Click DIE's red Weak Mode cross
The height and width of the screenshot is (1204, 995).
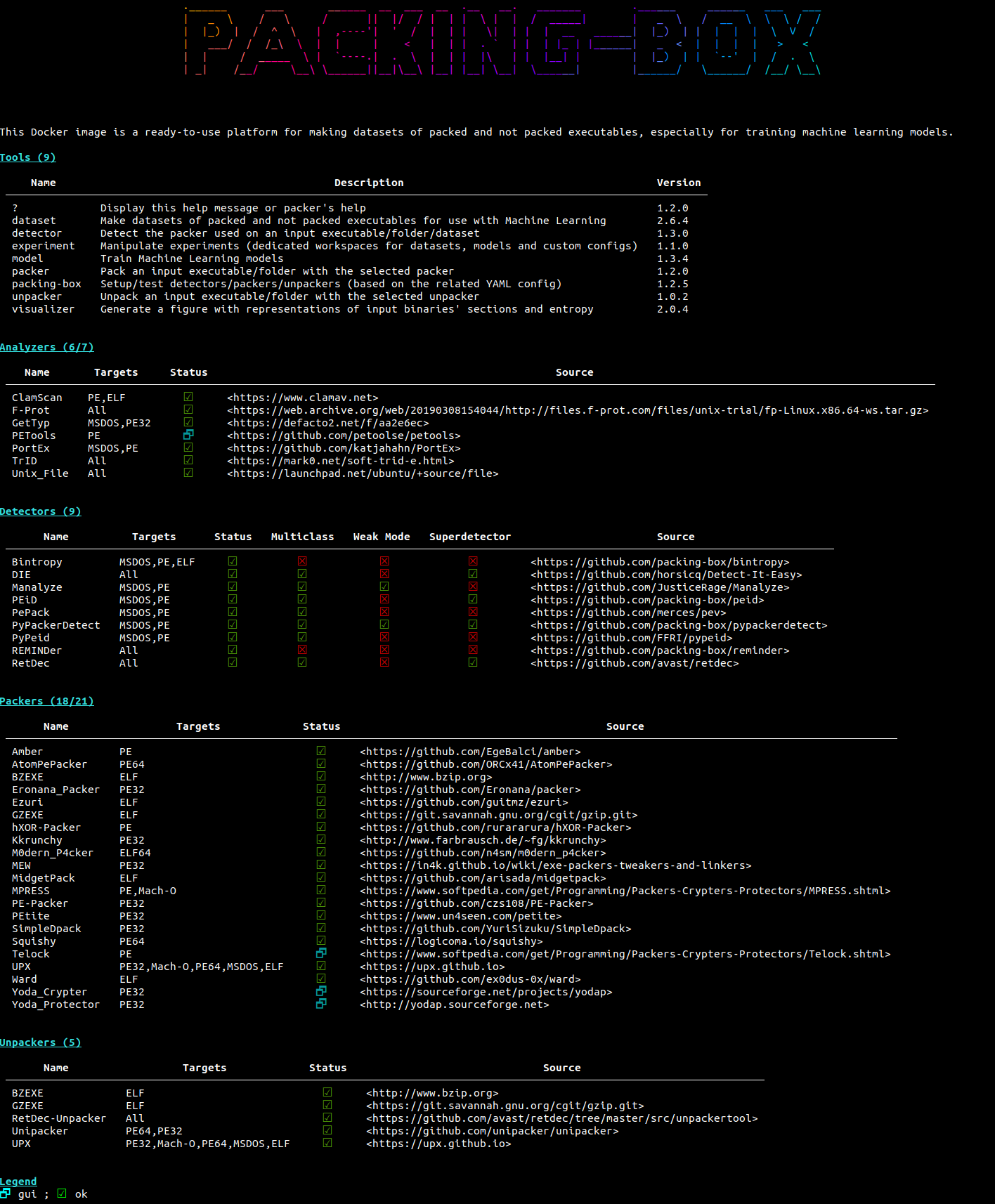tap(384, 574)
